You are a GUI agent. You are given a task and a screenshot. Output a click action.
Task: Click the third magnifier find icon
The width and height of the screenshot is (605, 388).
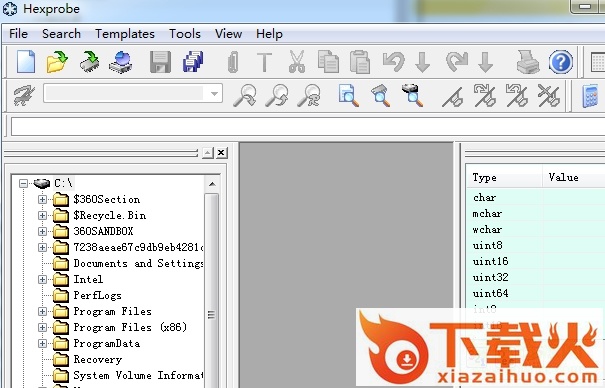point(309,95)
